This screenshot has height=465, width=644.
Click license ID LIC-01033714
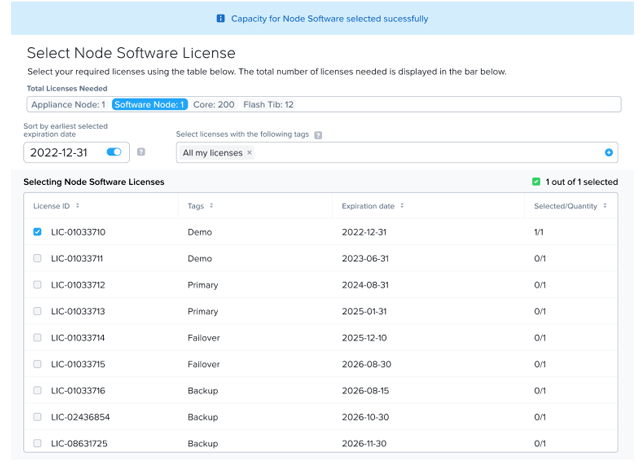point(78,338)
